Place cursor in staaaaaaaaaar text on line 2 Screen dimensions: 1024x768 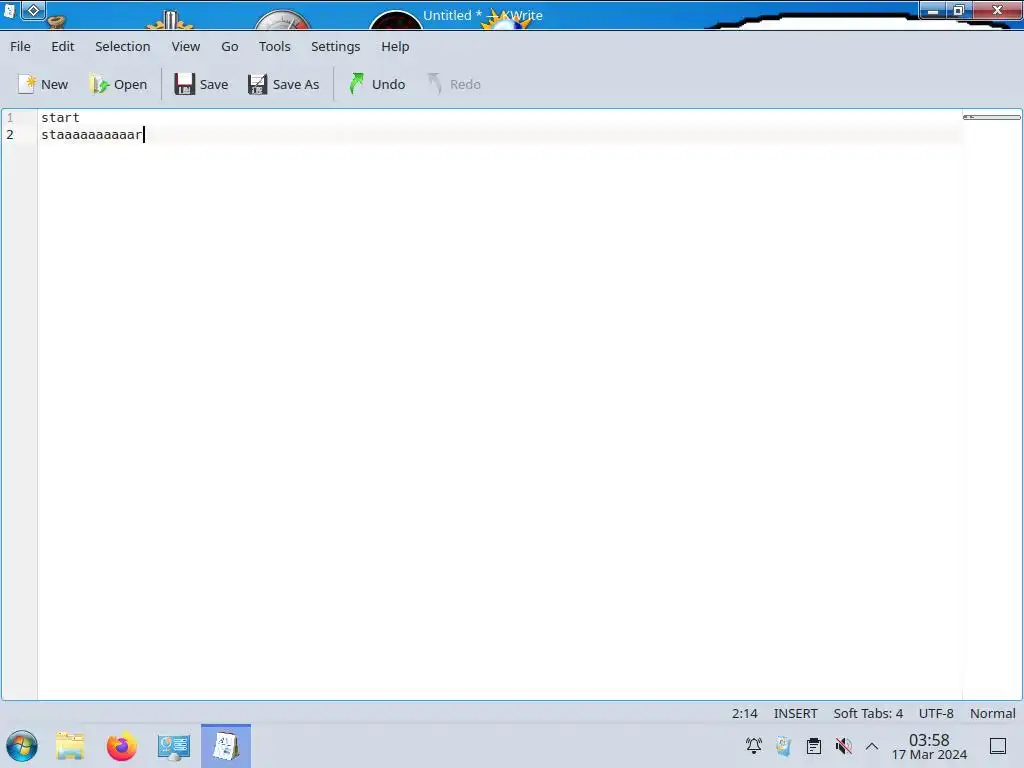pos(91,135)
